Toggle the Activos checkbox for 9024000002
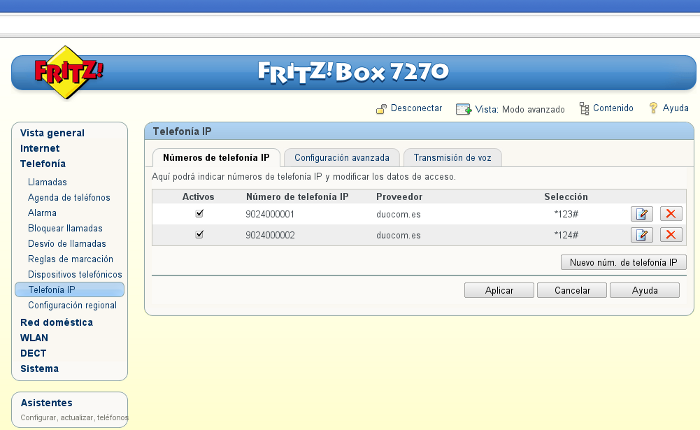 pyautogui.click(x=200, y=235)
